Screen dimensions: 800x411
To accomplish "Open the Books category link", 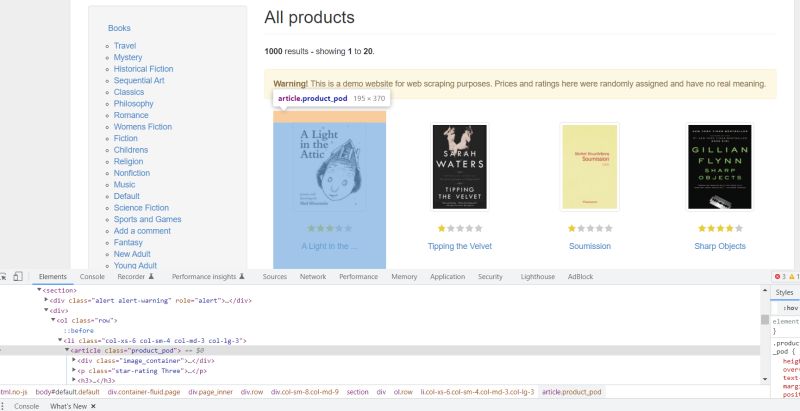I will (119, 28).
